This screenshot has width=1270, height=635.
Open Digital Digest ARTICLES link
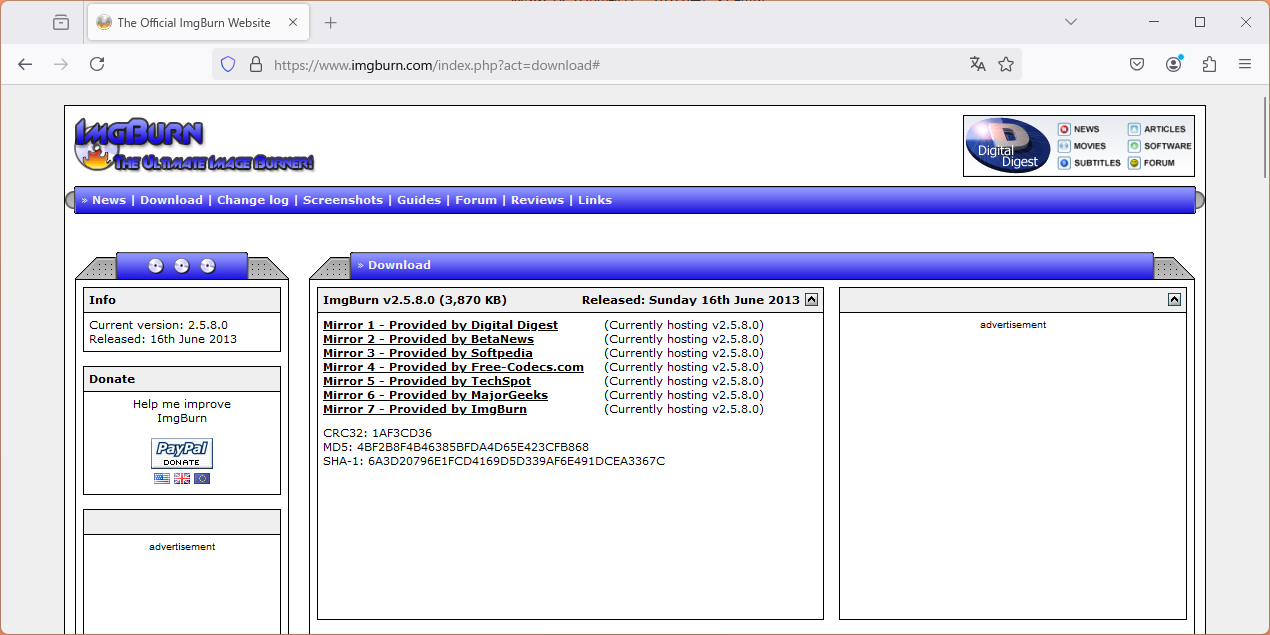click(x=1157, y=129)
